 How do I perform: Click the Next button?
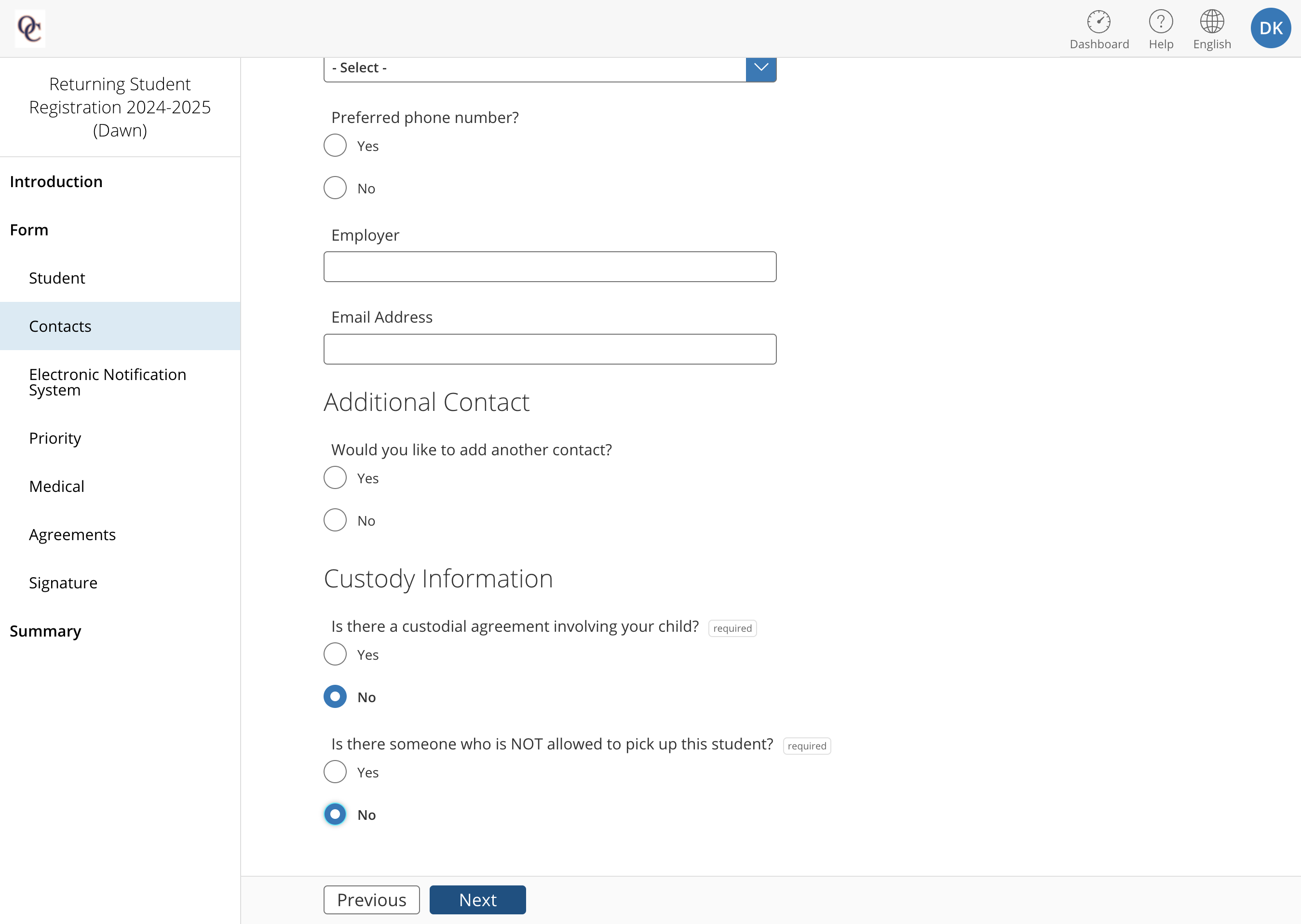pos(477,900)
